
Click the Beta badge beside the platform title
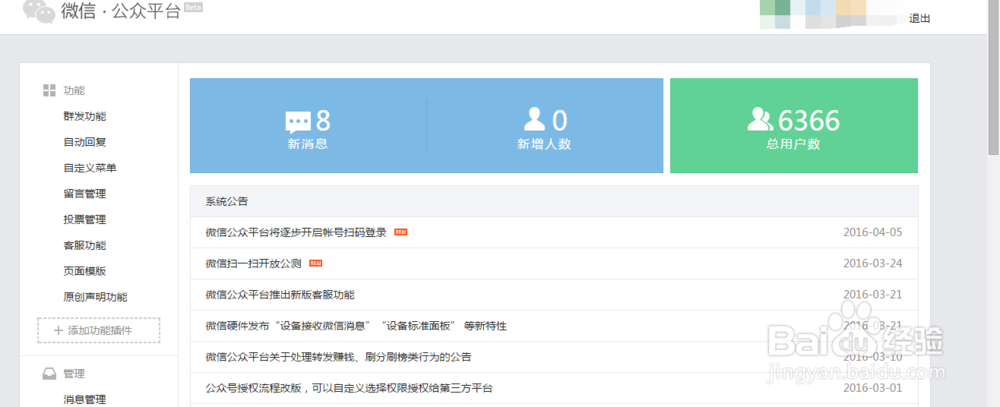(x=193, y=8)
